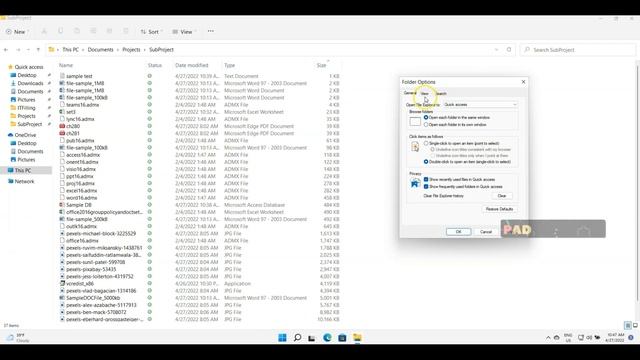The height and width of the screenshot is (360, 640).
Task: Click the chevron after This PC in breadcrumb
Action: coord(83,50)
